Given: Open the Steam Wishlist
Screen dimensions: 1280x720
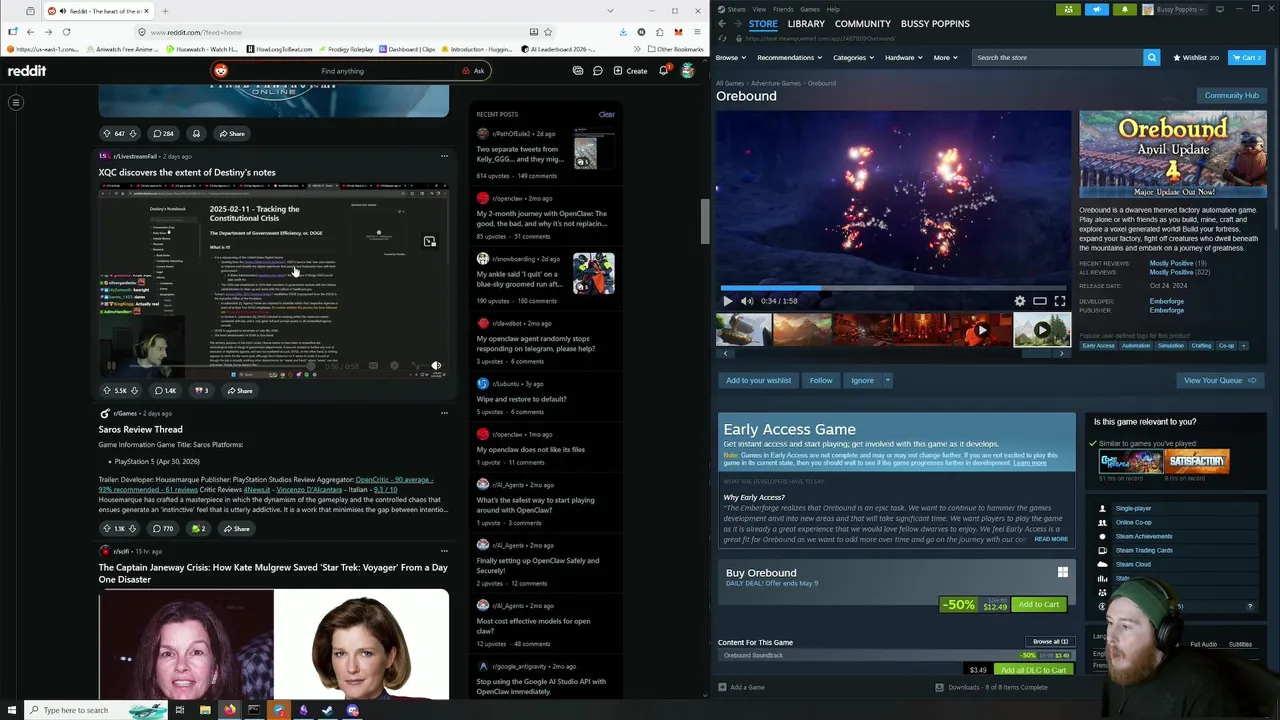Looking at the screenshot, I should [x=1196, y=57].
